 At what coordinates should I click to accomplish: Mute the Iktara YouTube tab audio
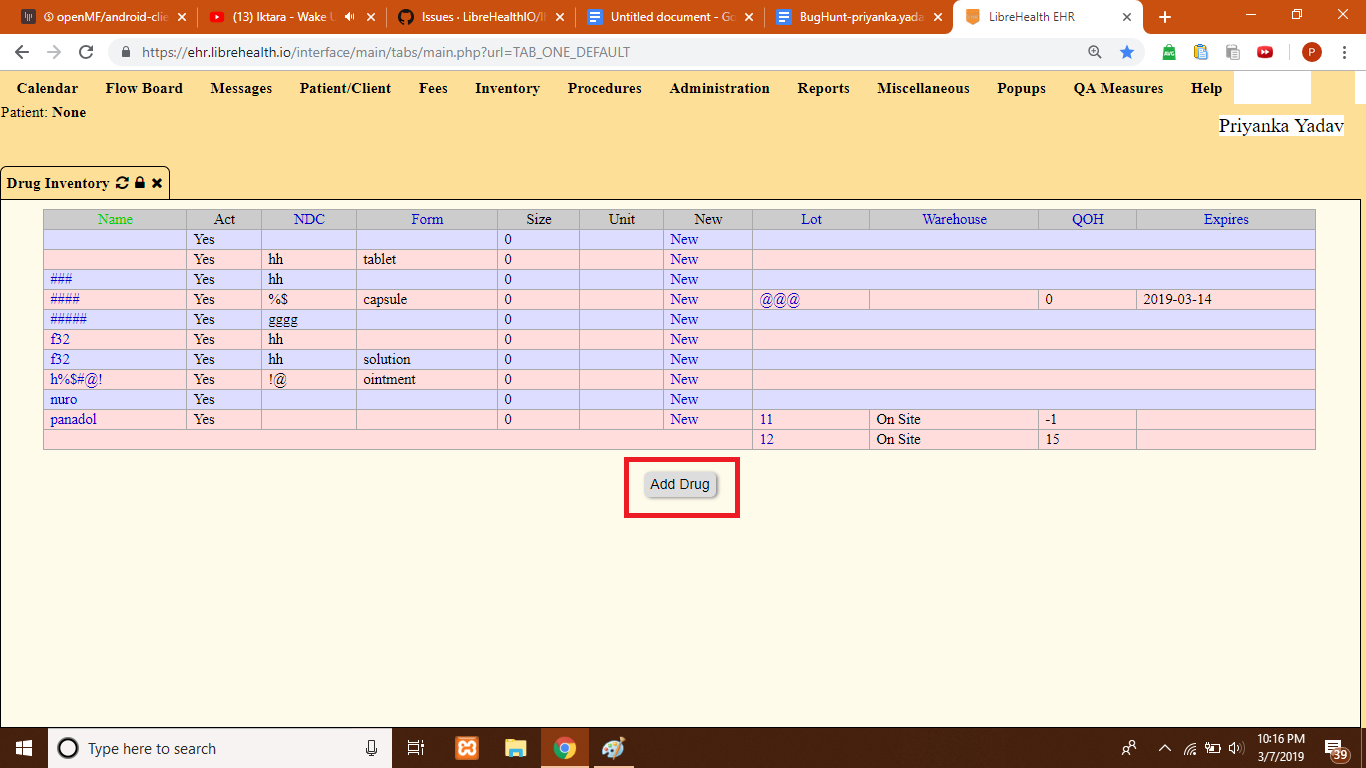349,17
